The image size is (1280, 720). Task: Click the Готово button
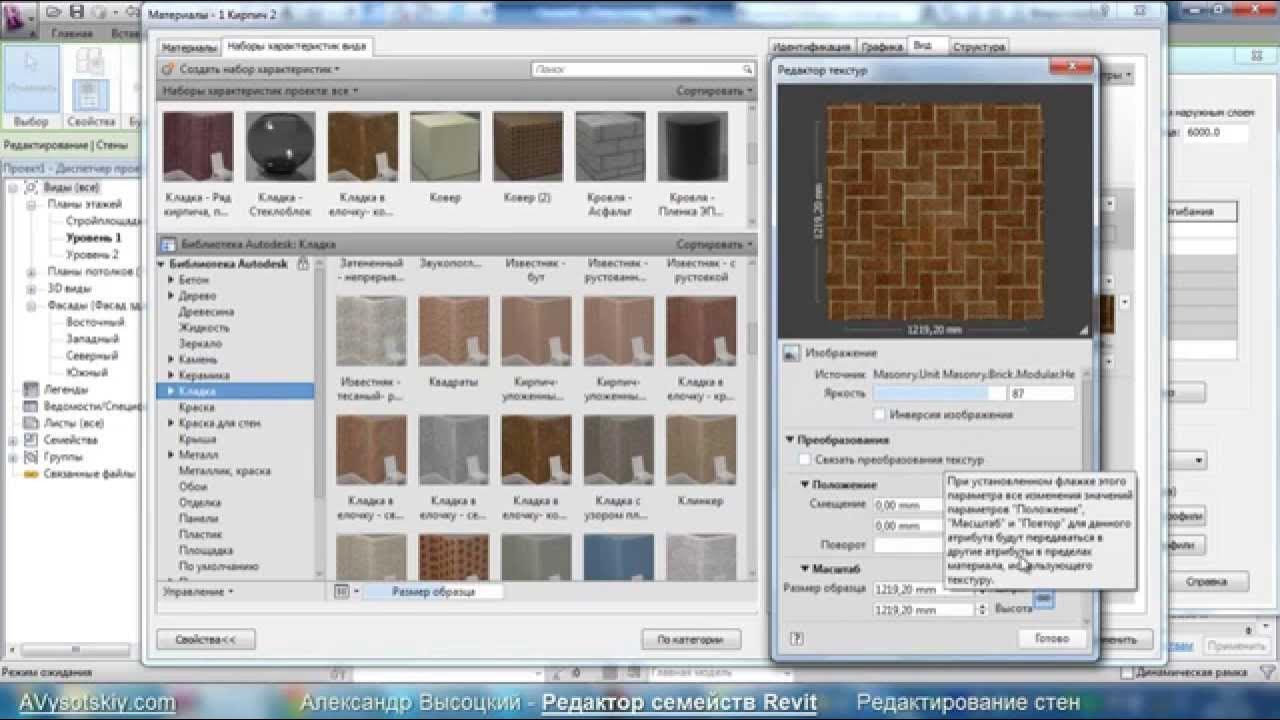[1052, 638]
